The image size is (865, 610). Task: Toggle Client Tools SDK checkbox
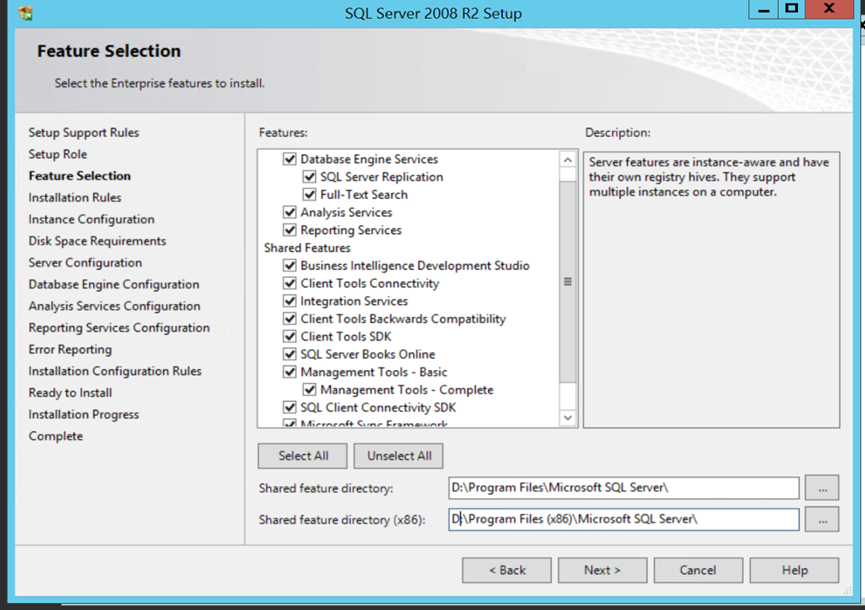(x=290, y=336)
